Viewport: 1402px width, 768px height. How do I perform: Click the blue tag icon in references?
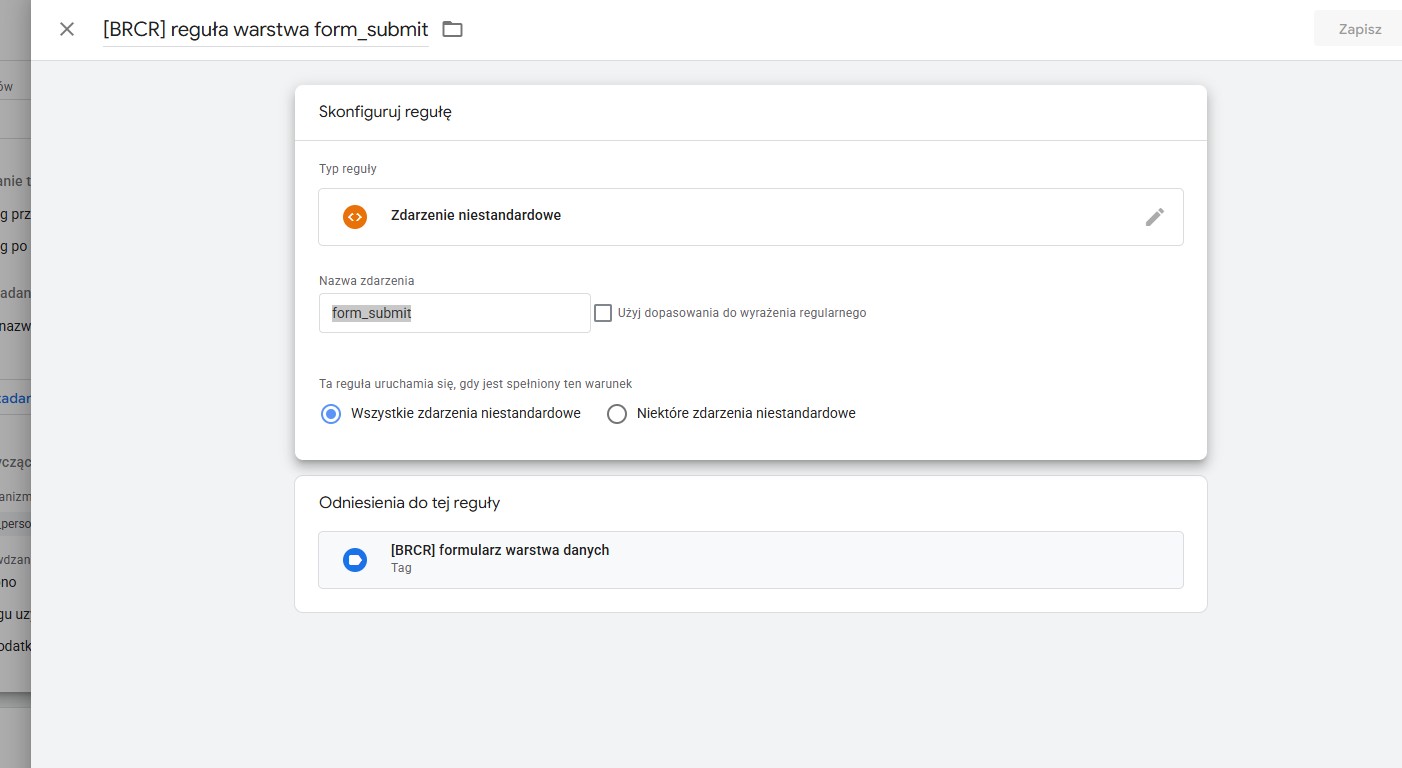point(355,560)
